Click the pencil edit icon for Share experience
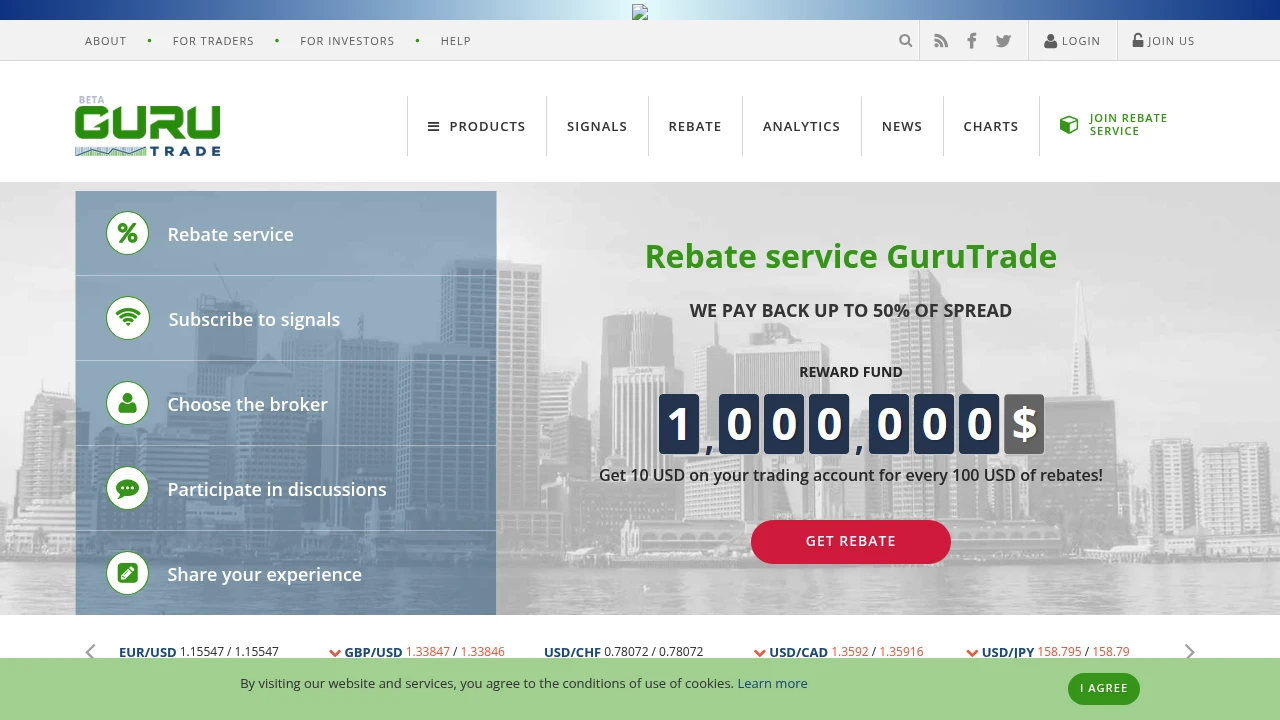1280x720 pixels. pos(127,573)
